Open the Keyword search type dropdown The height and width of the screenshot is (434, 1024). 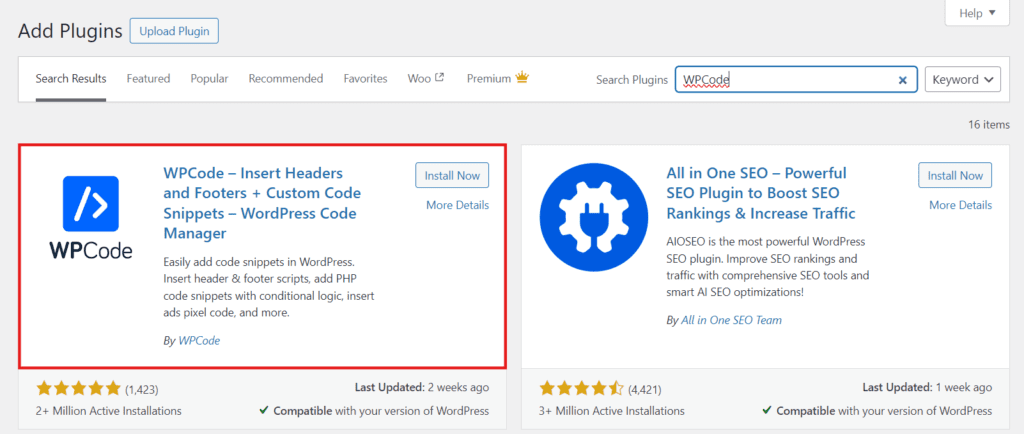point(963,80)
